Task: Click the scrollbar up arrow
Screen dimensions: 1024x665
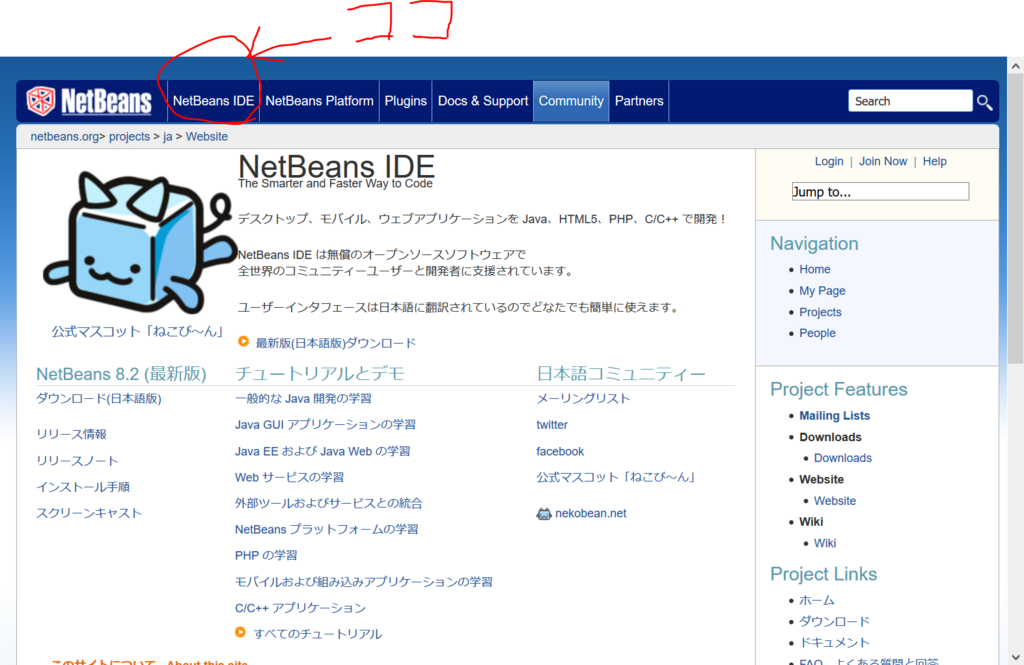Action: coord(1016,66)
